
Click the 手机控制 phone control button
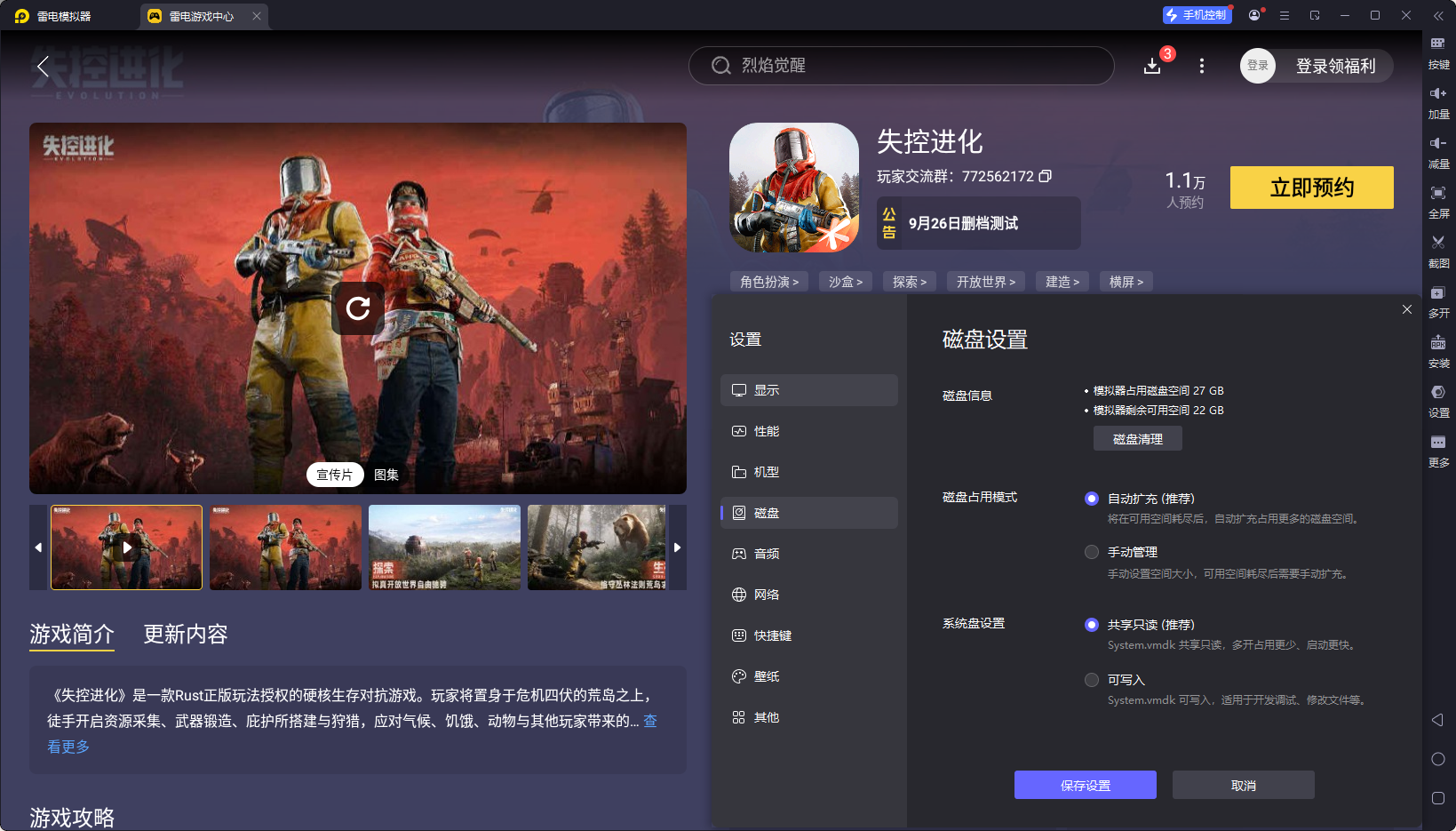1197,14
